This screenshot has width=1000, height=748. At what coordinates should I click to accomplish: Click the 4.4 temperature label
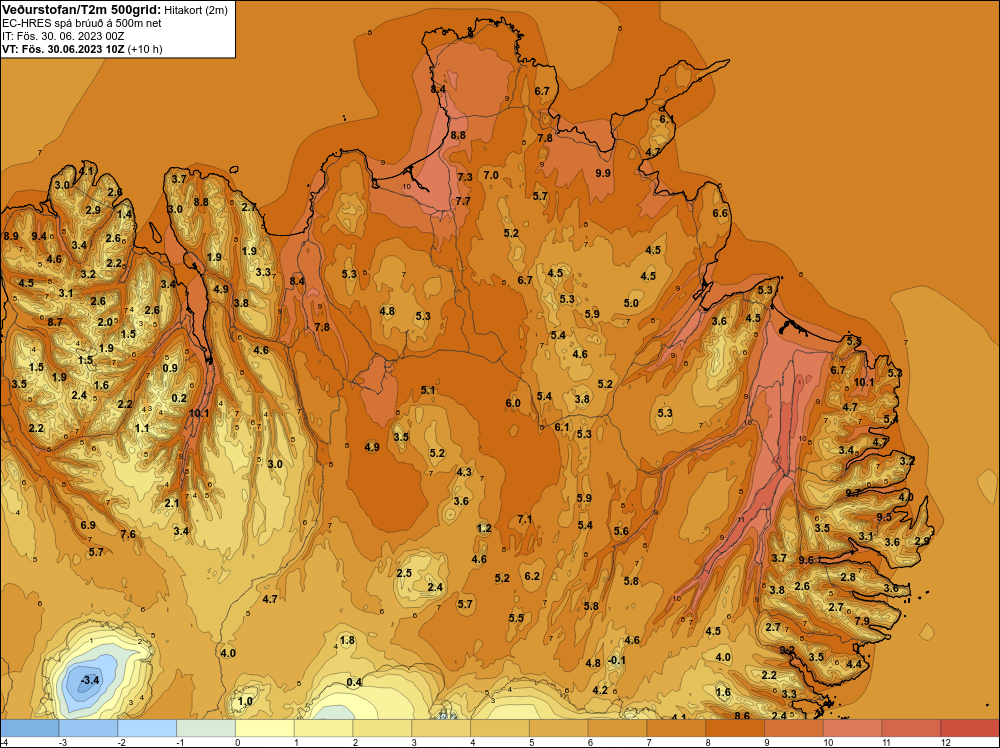pos(853,664)
